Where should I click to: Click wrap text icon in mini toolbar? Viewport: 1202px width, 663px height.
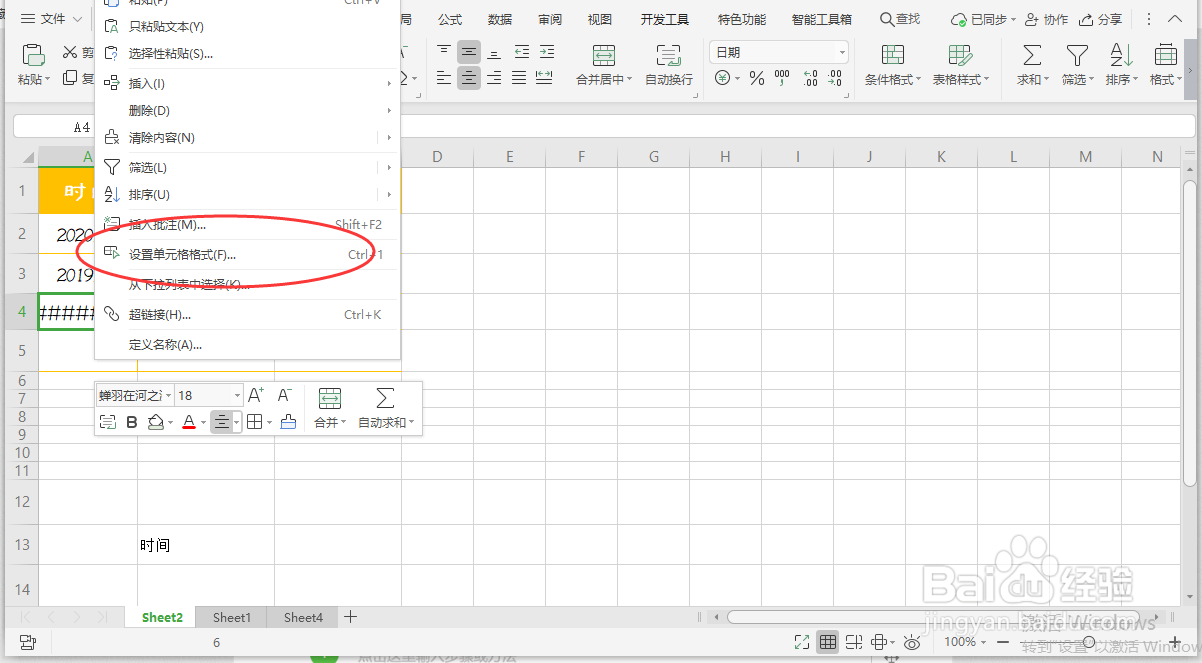[108, 422]
